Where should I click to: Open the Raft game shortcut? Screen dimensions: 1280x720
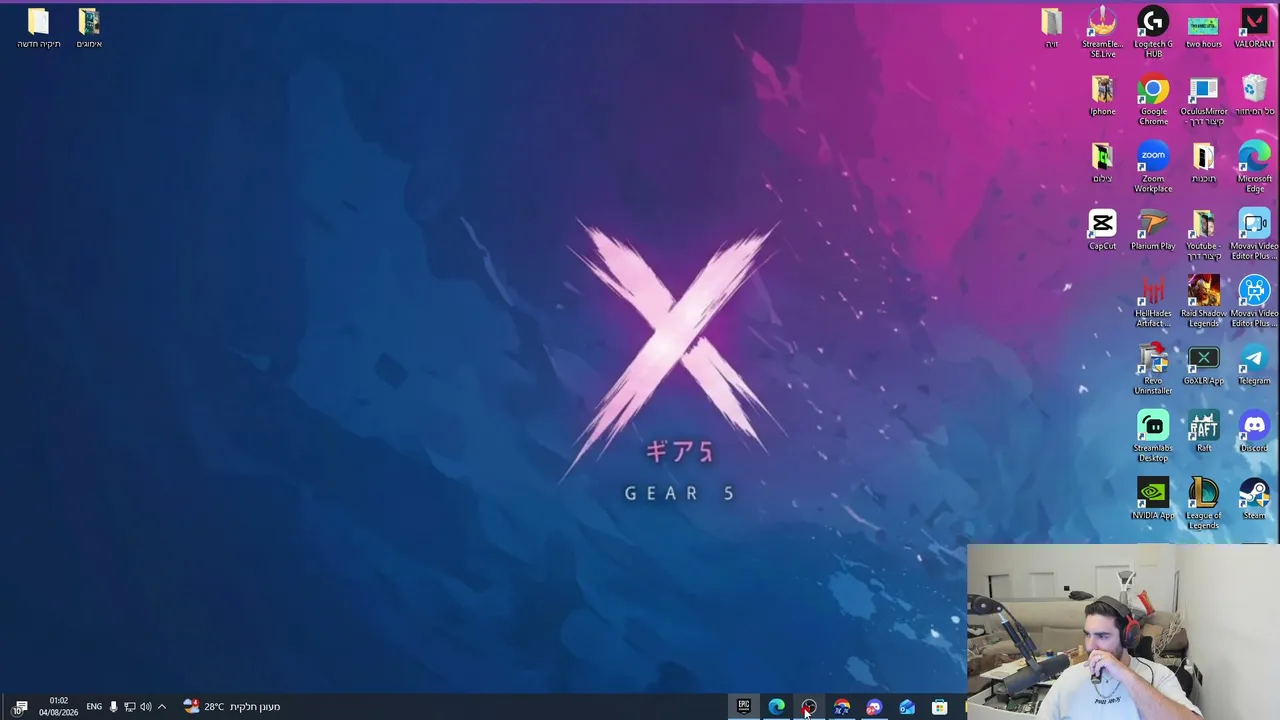(1203, 432)
